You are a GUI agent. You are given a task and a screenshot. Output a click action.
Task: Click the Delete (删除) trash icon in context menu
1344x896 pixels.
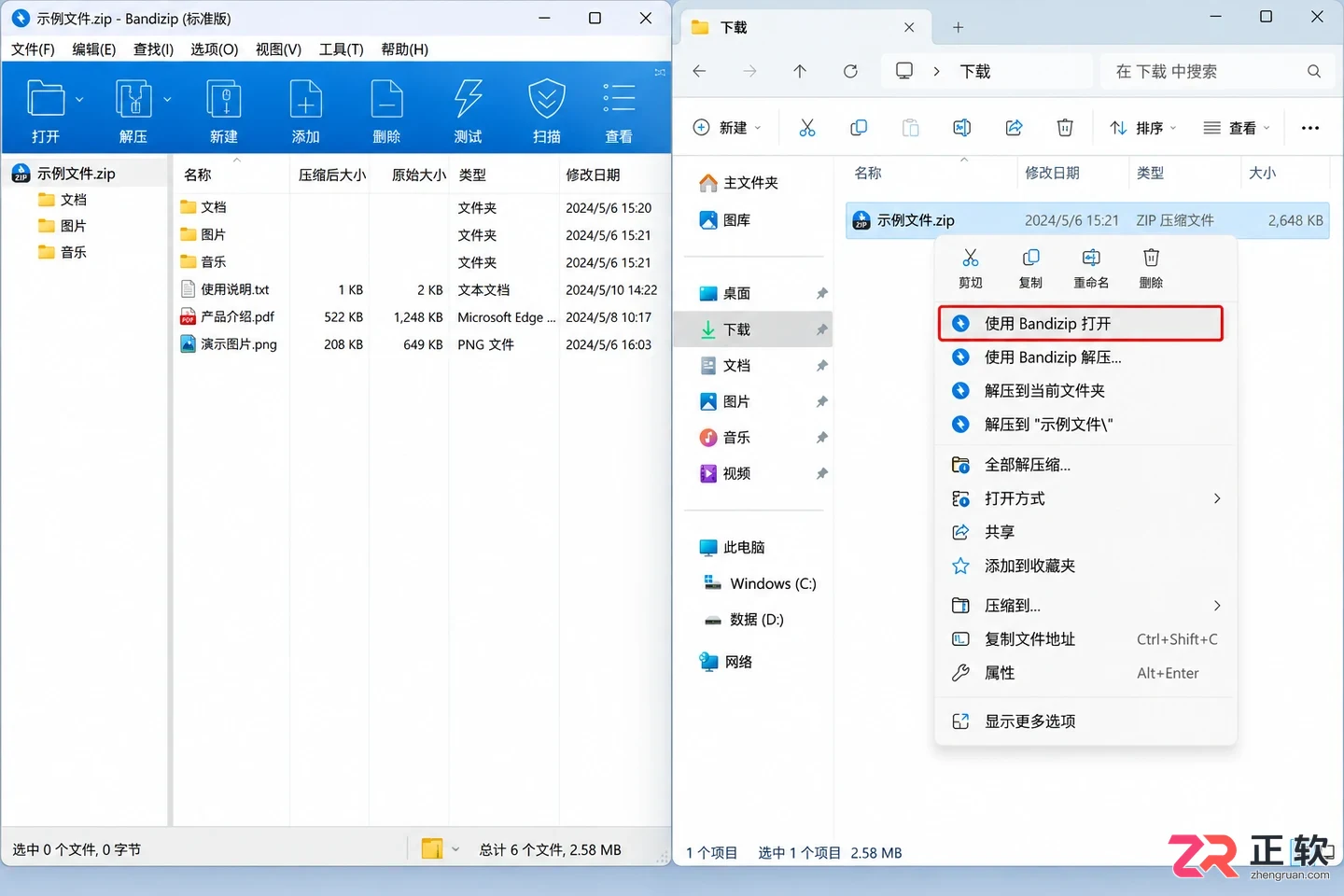[1151, 258]
